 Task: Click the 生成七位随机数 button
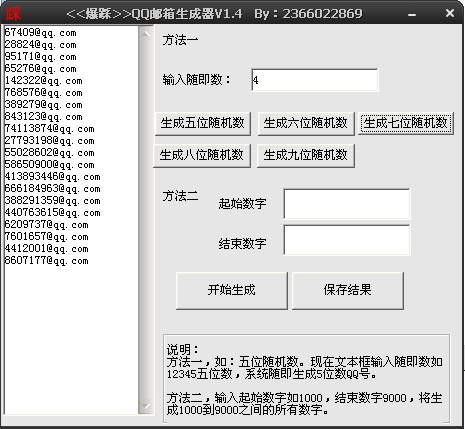tap(406, 124)
